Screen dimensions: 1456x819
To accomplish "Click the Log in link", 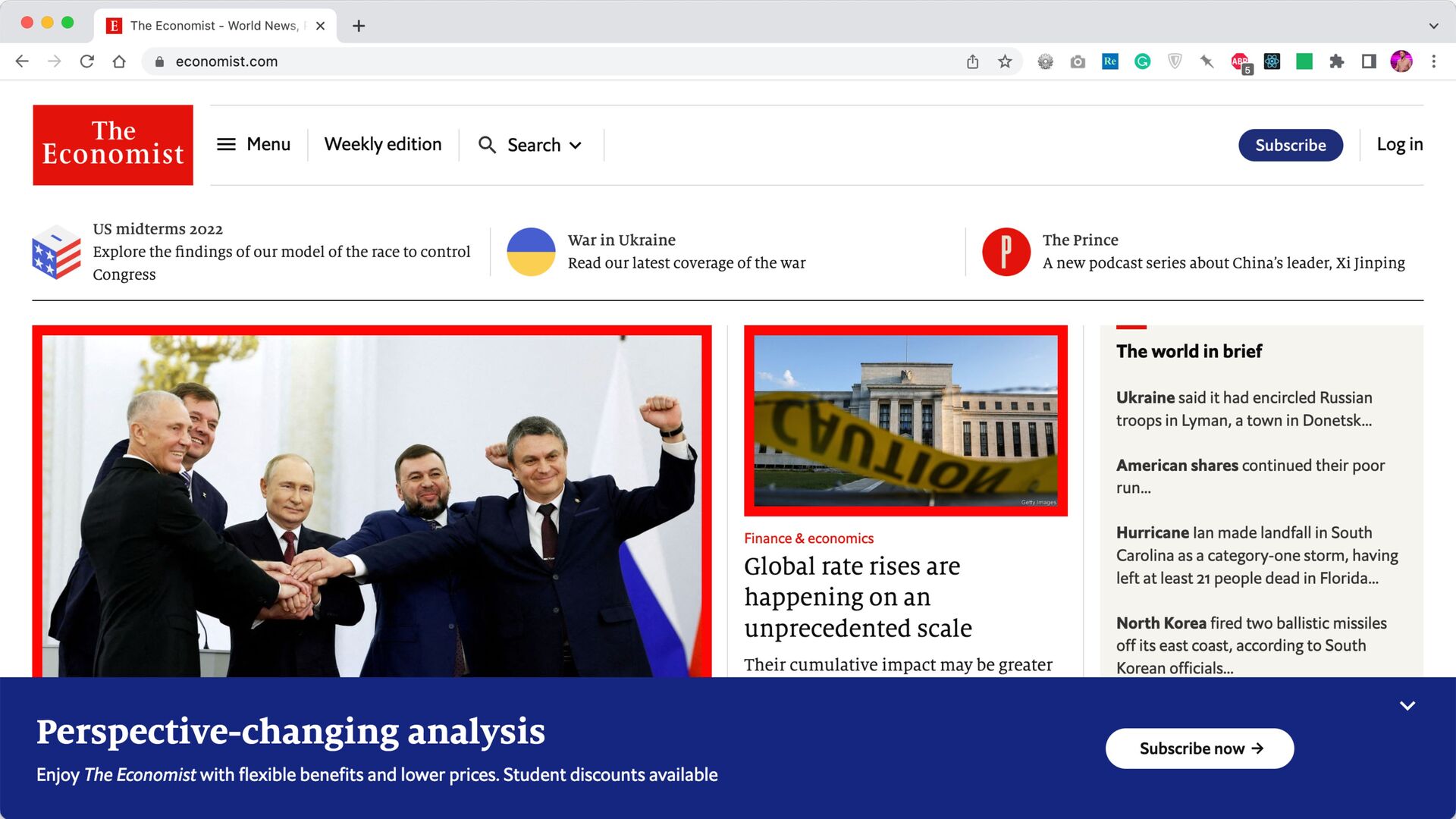I will 1400,144.
